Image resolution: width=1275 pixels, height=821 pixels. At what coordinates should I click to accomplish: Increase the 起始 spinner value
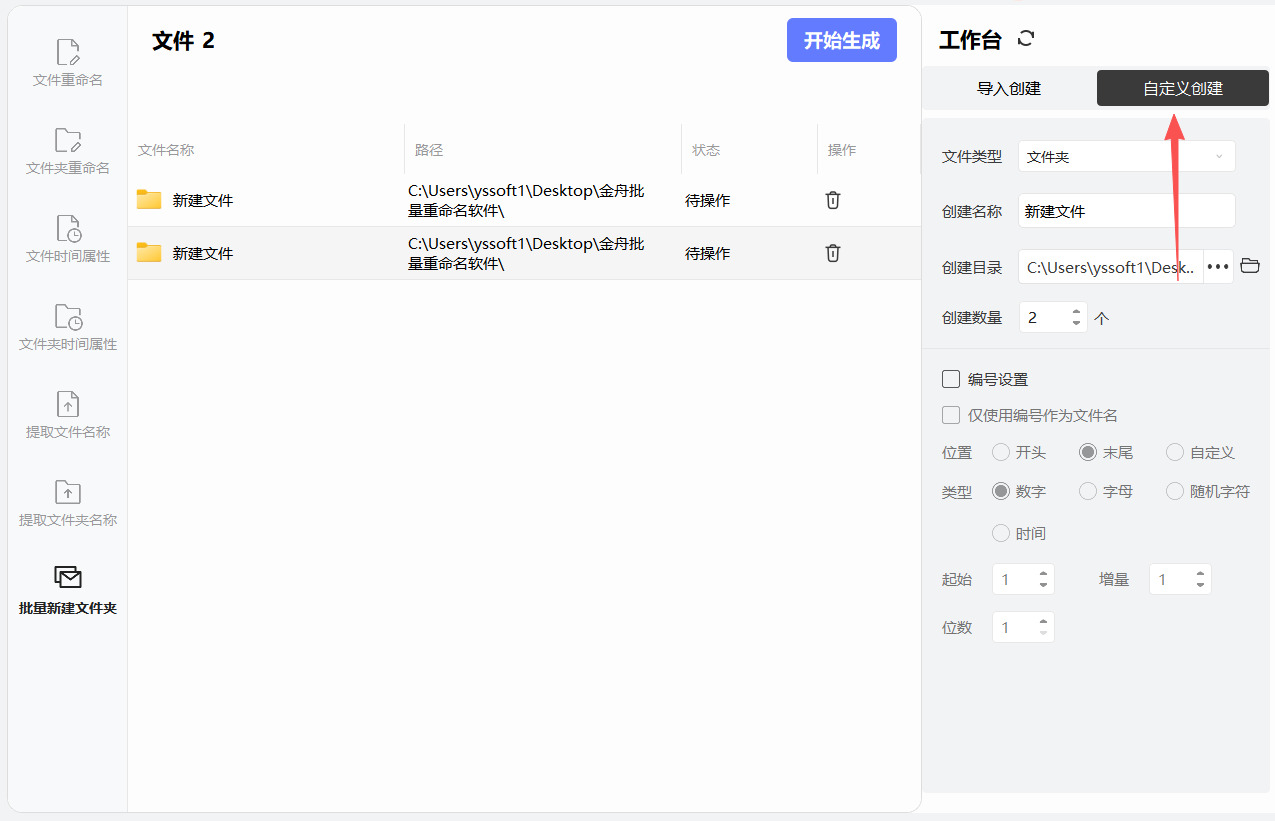click(1043, 573)
